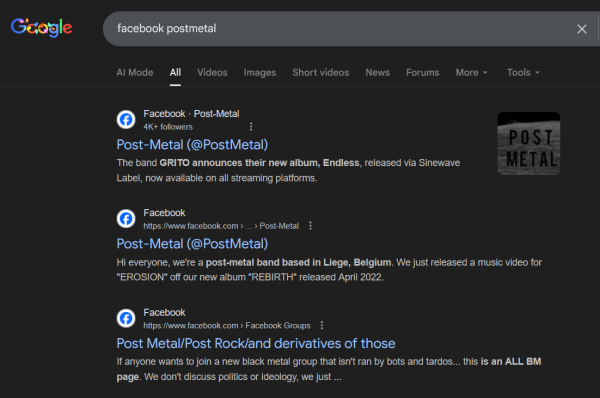
Task: Click the POST METAL thumbnail image
Action: [529, 144]
